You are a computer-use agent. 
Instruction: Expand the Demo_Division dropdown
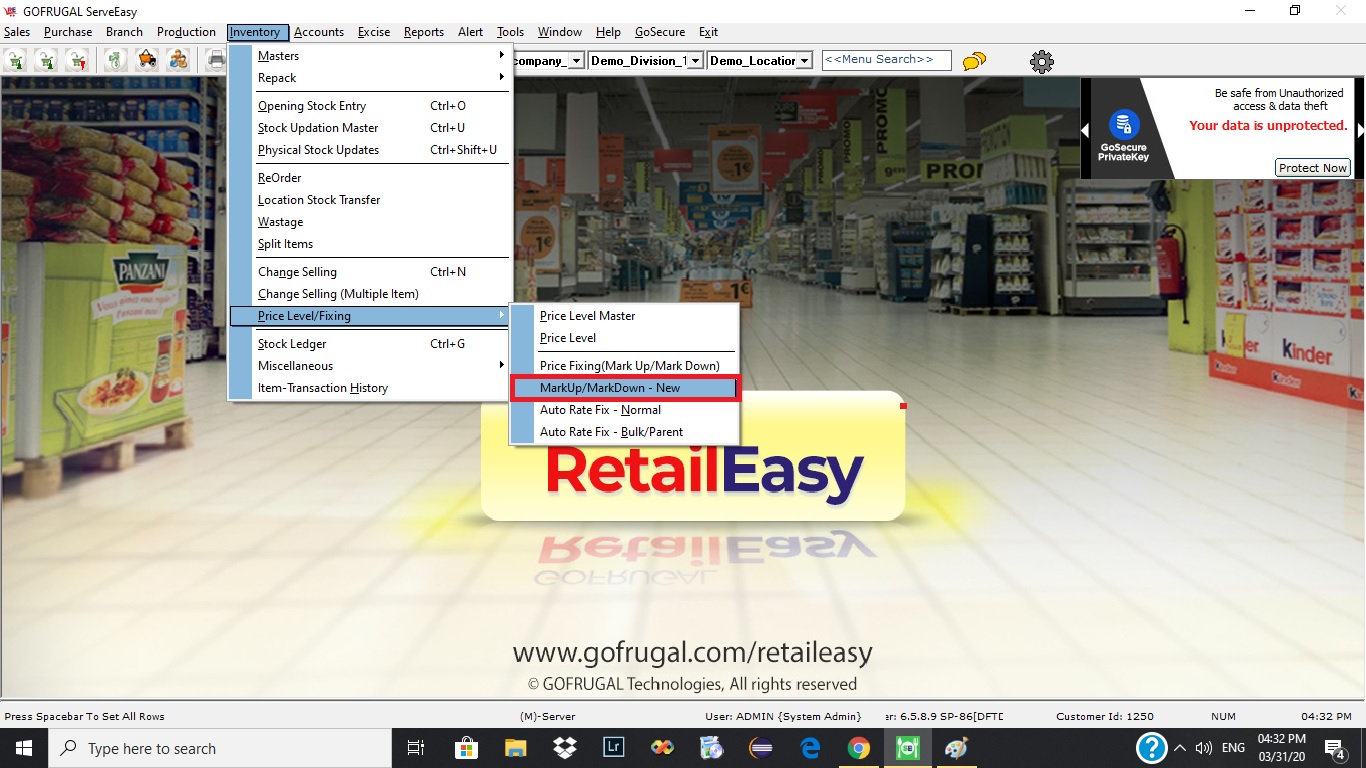[x=696, y=61]
